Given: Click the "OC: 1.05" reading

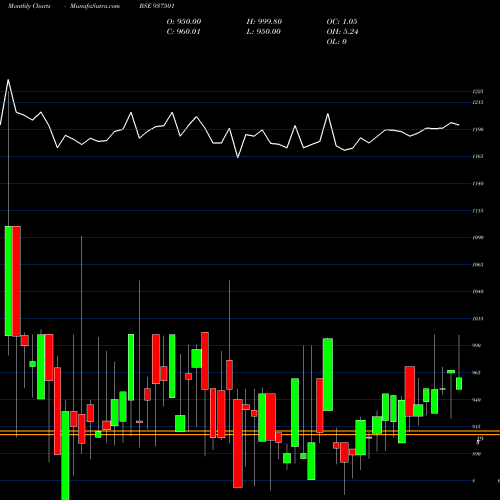Looking at the screenshot, I should point(342,22).
